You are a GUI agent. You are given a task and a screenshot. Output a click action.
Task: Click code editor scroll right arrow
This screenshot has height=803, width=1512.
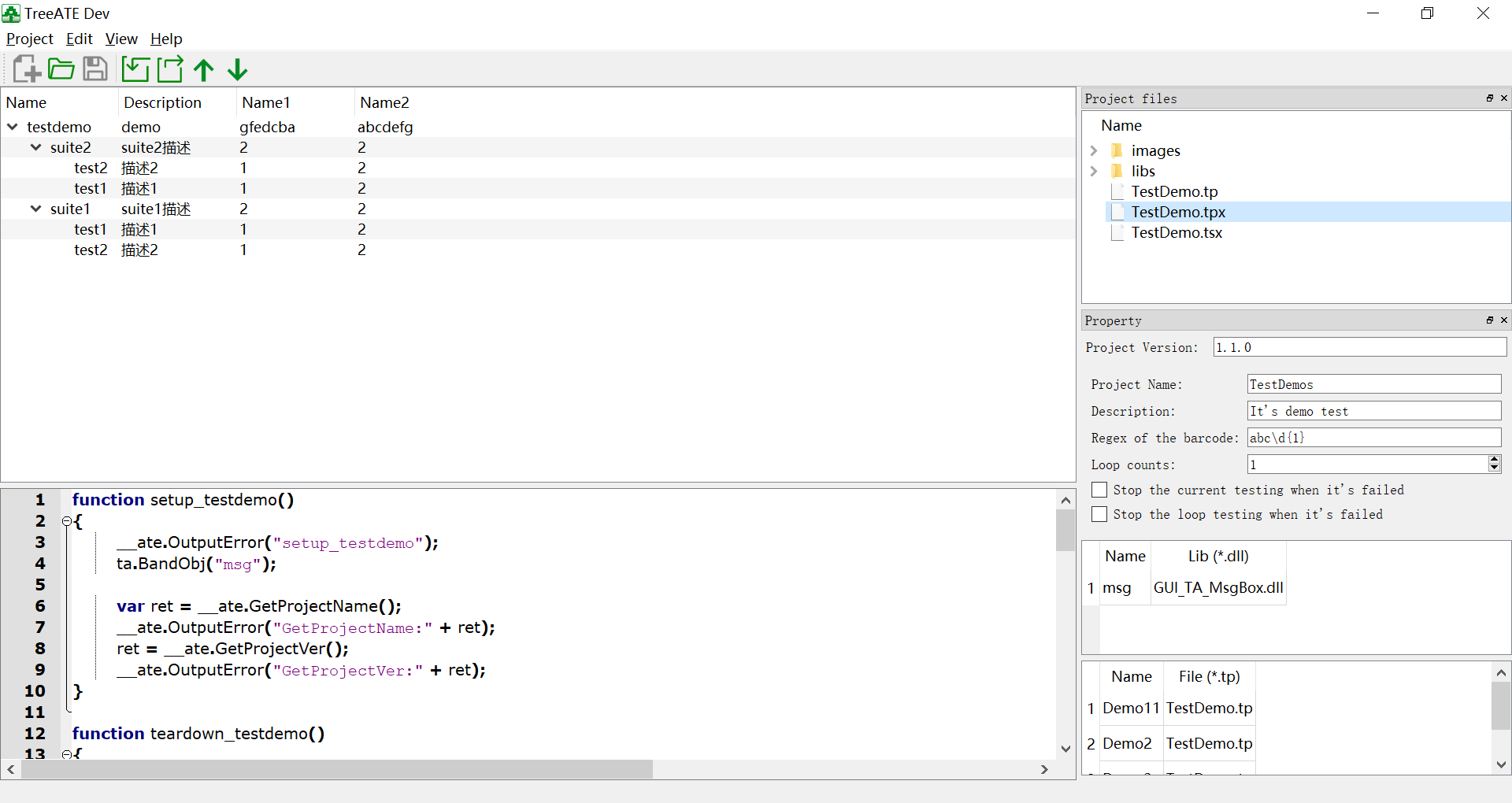[1044, 769]
